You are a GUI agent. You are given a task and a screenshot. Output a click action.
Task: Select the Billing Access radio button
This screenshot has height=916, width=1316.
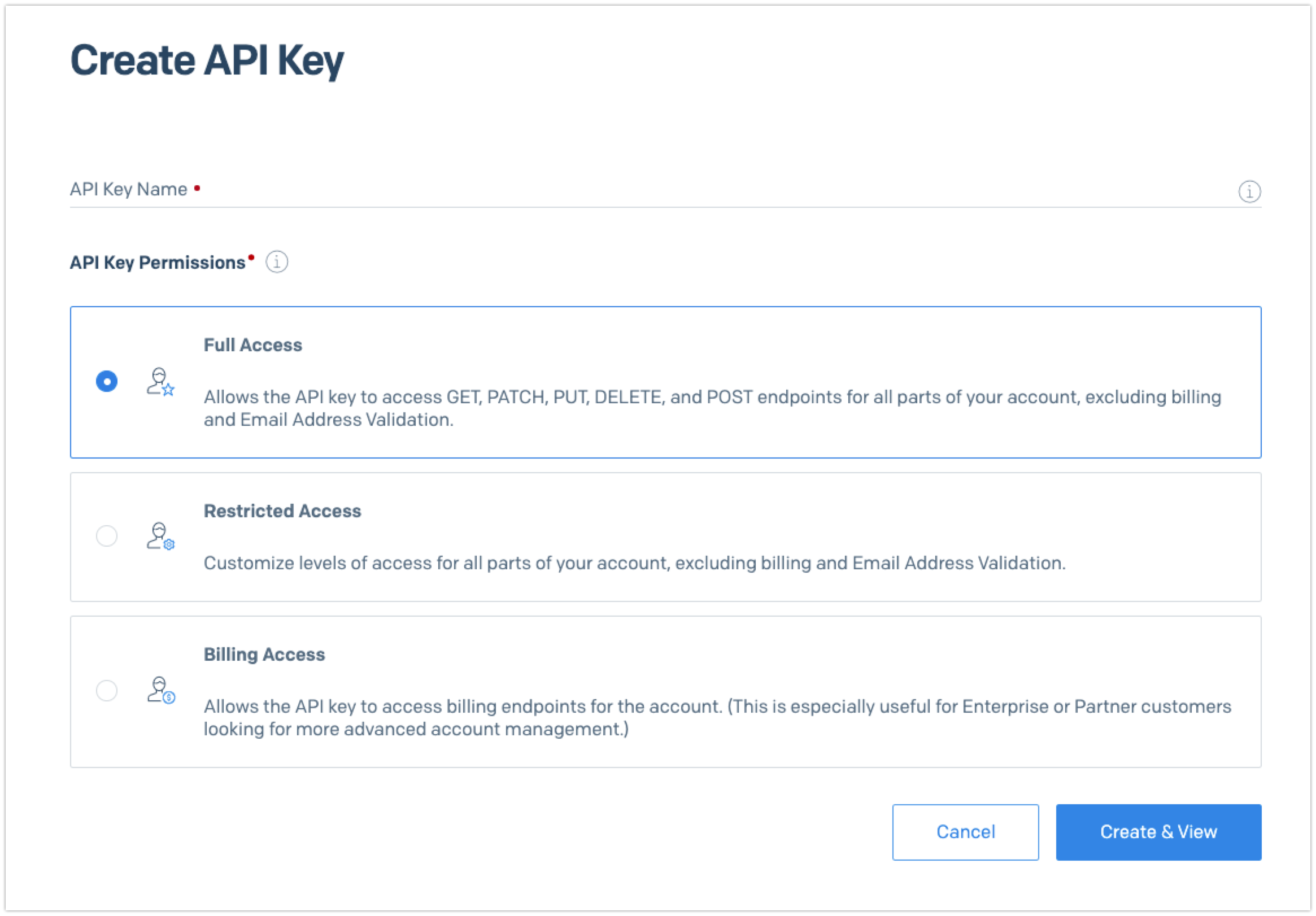pos(107,690)
